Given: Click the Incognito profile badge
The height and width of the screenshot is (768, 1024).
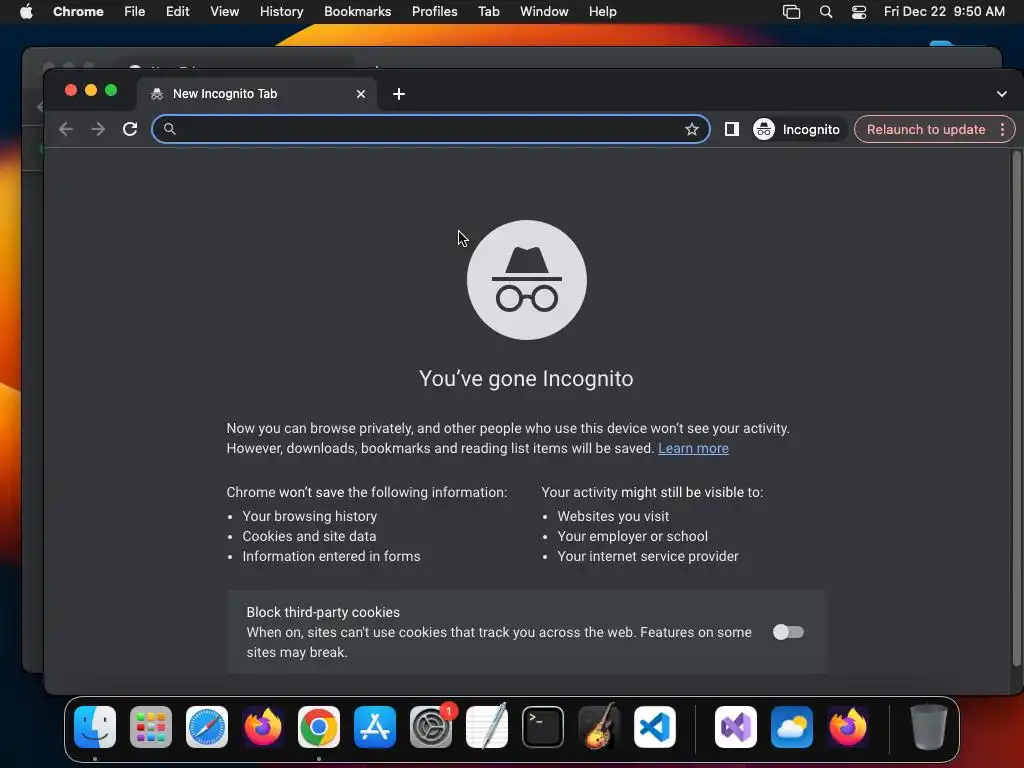Looking at the screenshot, I should tap(798, 129).
